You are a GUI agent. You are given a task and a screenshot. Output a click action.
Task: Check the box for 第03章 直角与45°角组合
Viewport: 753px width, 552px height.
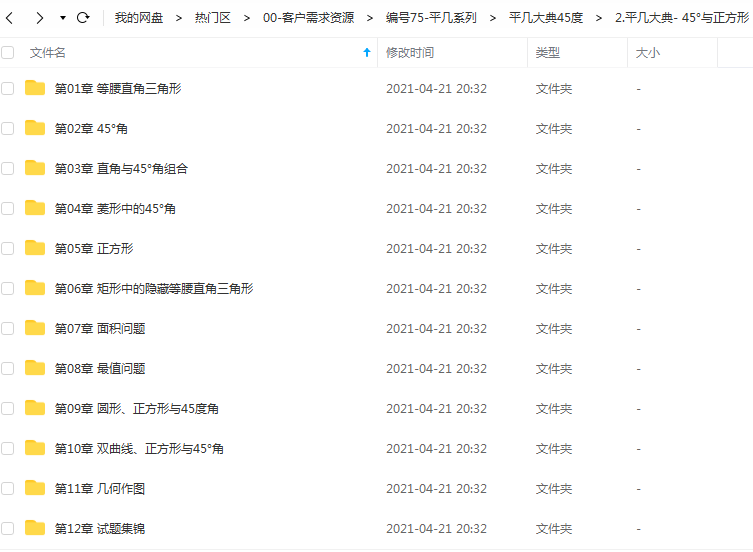click(7, 168)
